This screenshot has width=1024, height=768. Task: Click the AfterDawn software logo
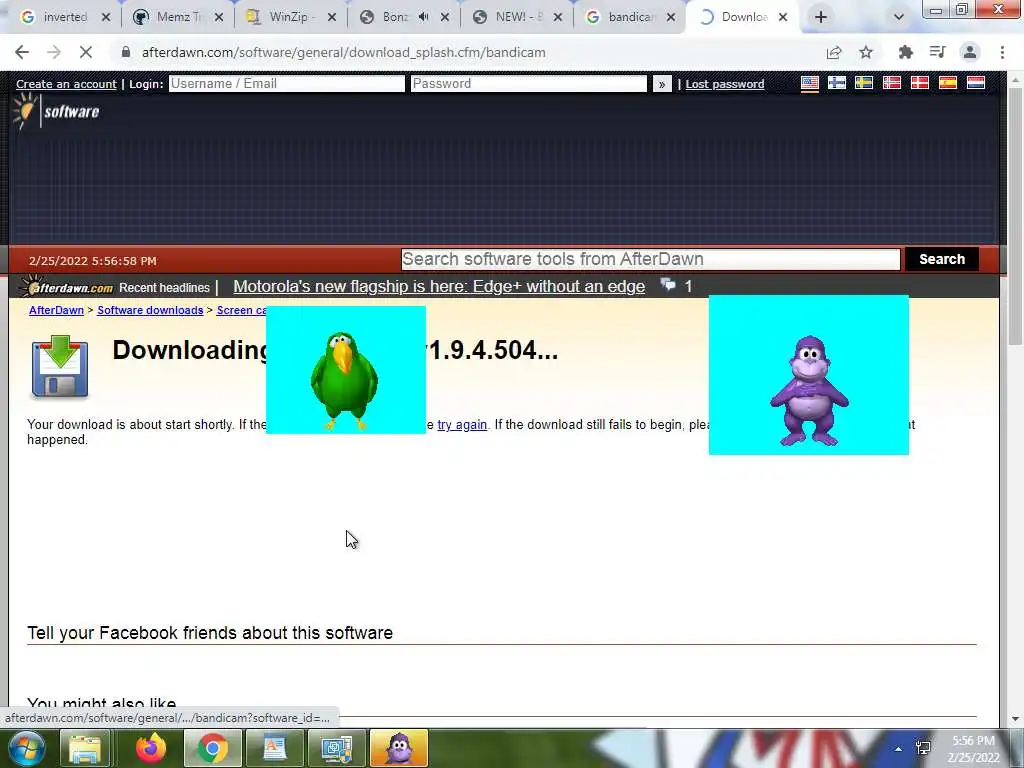pyautogui.click(x=56, y=111)
